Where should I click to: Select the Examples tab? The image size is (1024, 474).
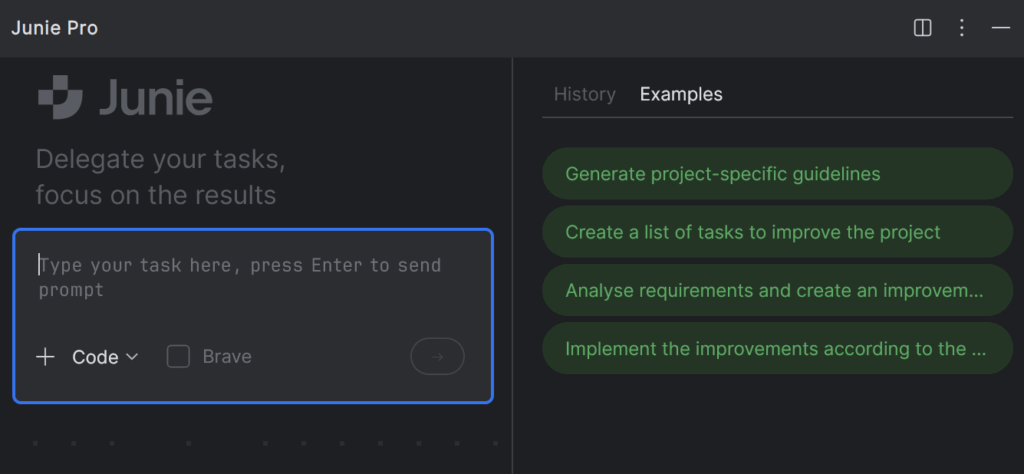pos(681,95)
